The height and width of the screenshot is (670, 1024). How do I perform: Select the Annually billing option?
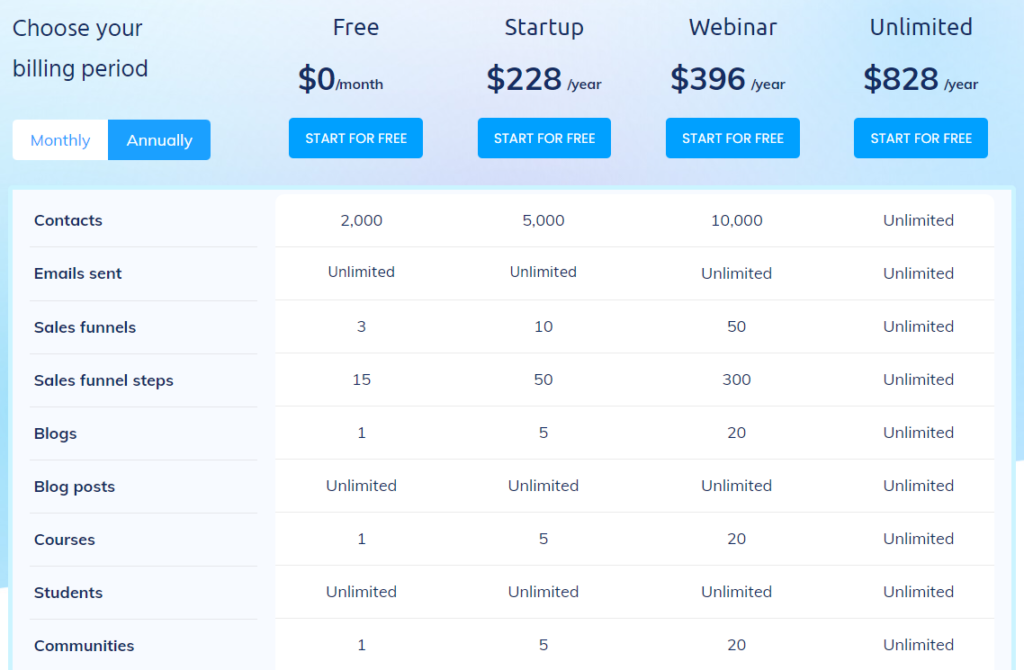(x=159, y=140)
